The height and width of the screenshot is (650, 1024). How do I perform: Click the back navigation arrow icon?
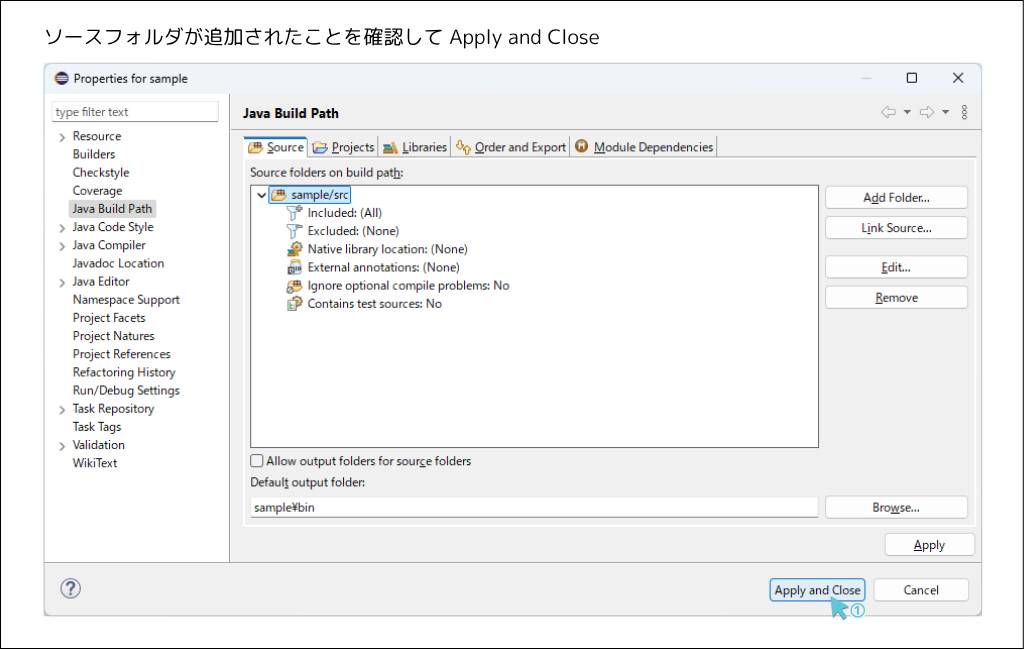(x=888, y=112)
